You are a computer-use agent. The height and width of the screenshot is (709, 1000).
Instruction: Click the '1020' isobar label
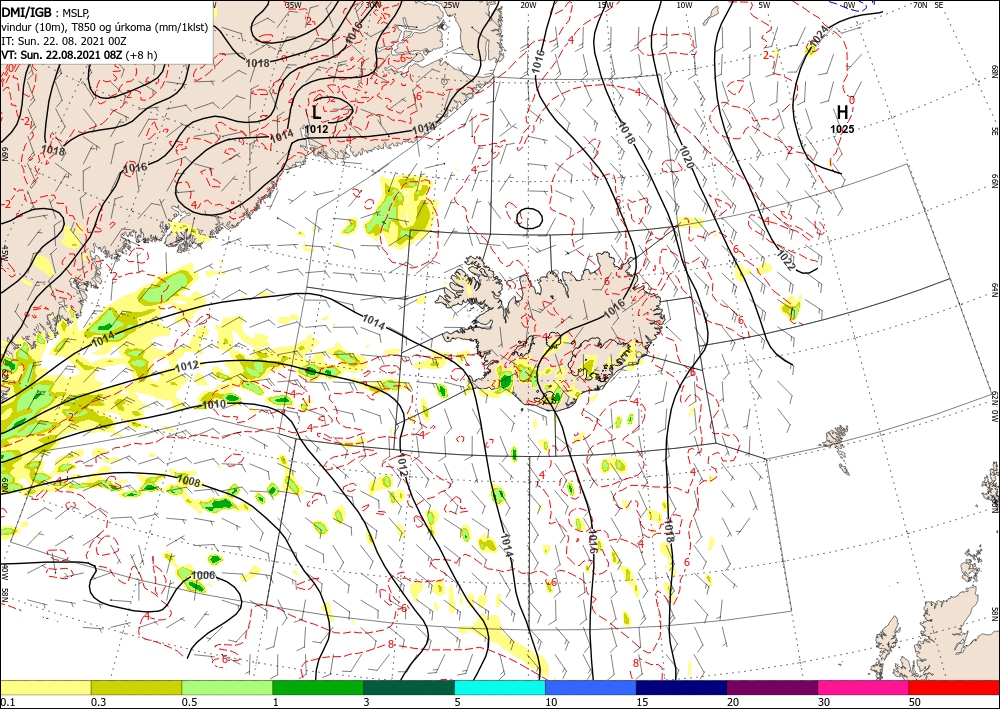point(686,155)
